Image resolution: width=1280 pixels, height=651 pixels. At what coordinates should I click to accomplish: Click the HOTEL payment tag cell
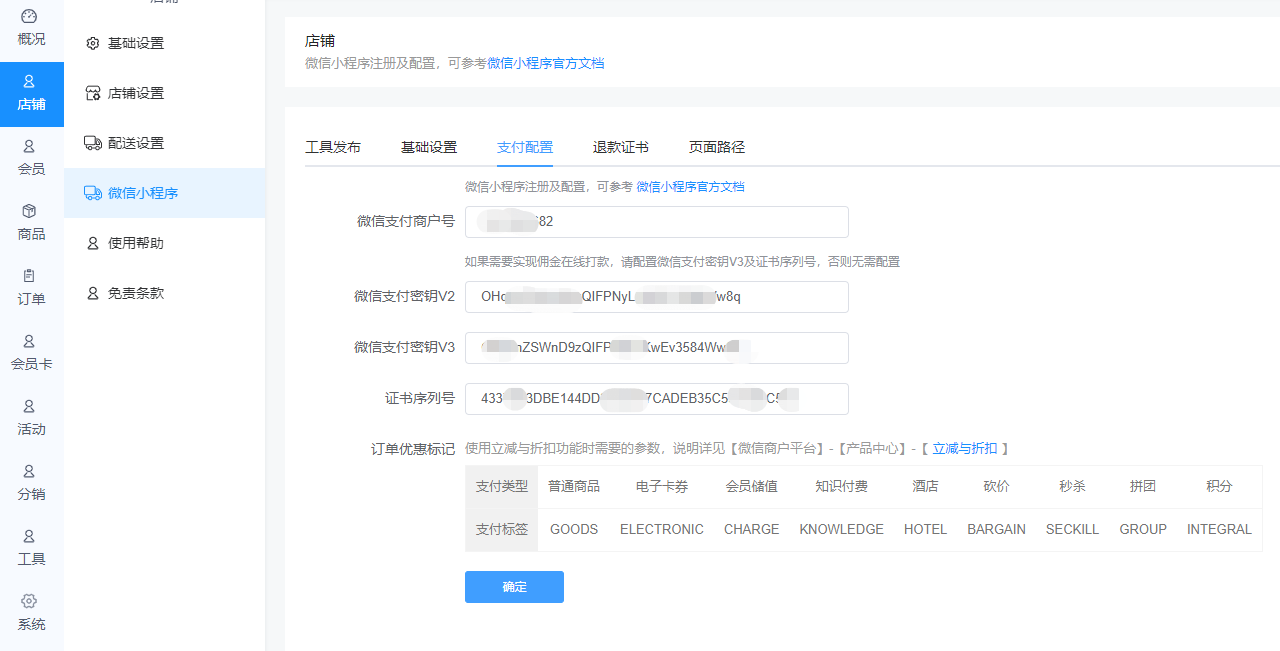pos(925,529)
